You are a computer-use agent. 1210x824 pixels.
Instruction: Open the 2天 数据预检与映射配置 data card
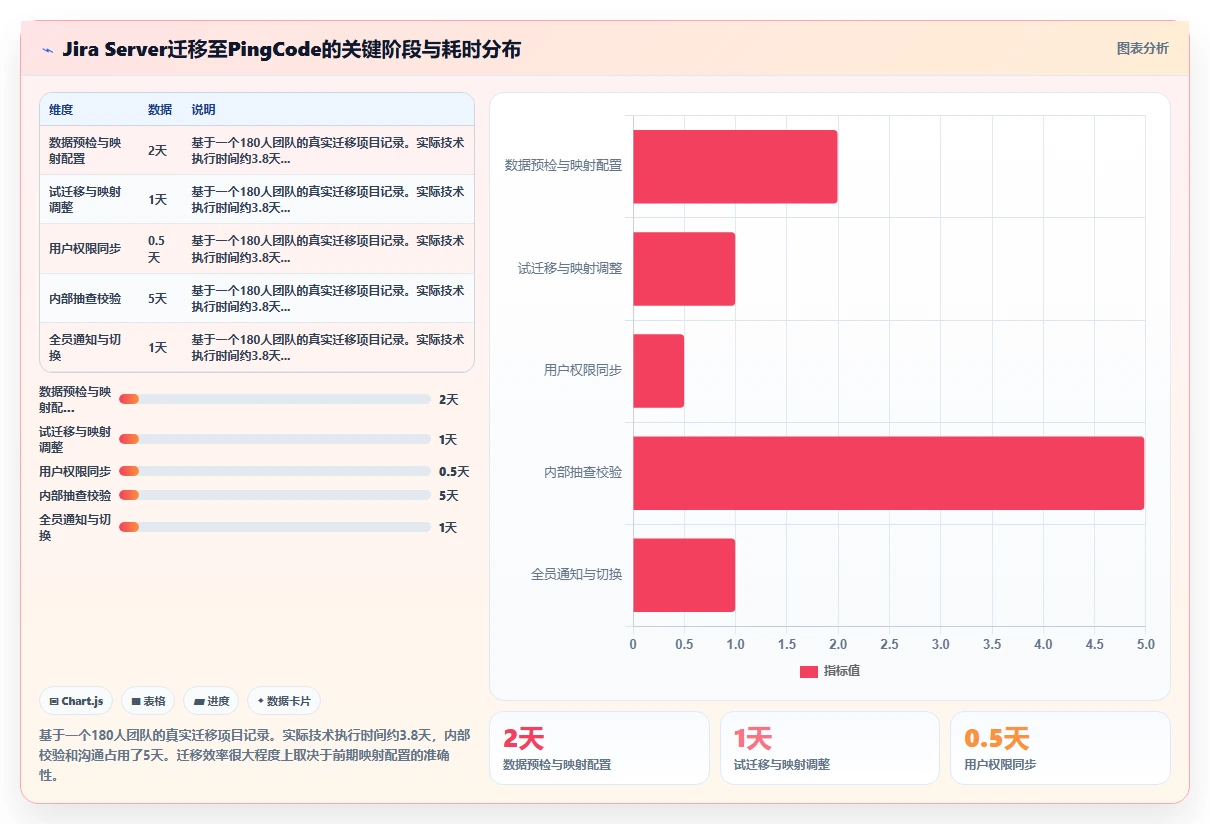[x=599, y=748]
